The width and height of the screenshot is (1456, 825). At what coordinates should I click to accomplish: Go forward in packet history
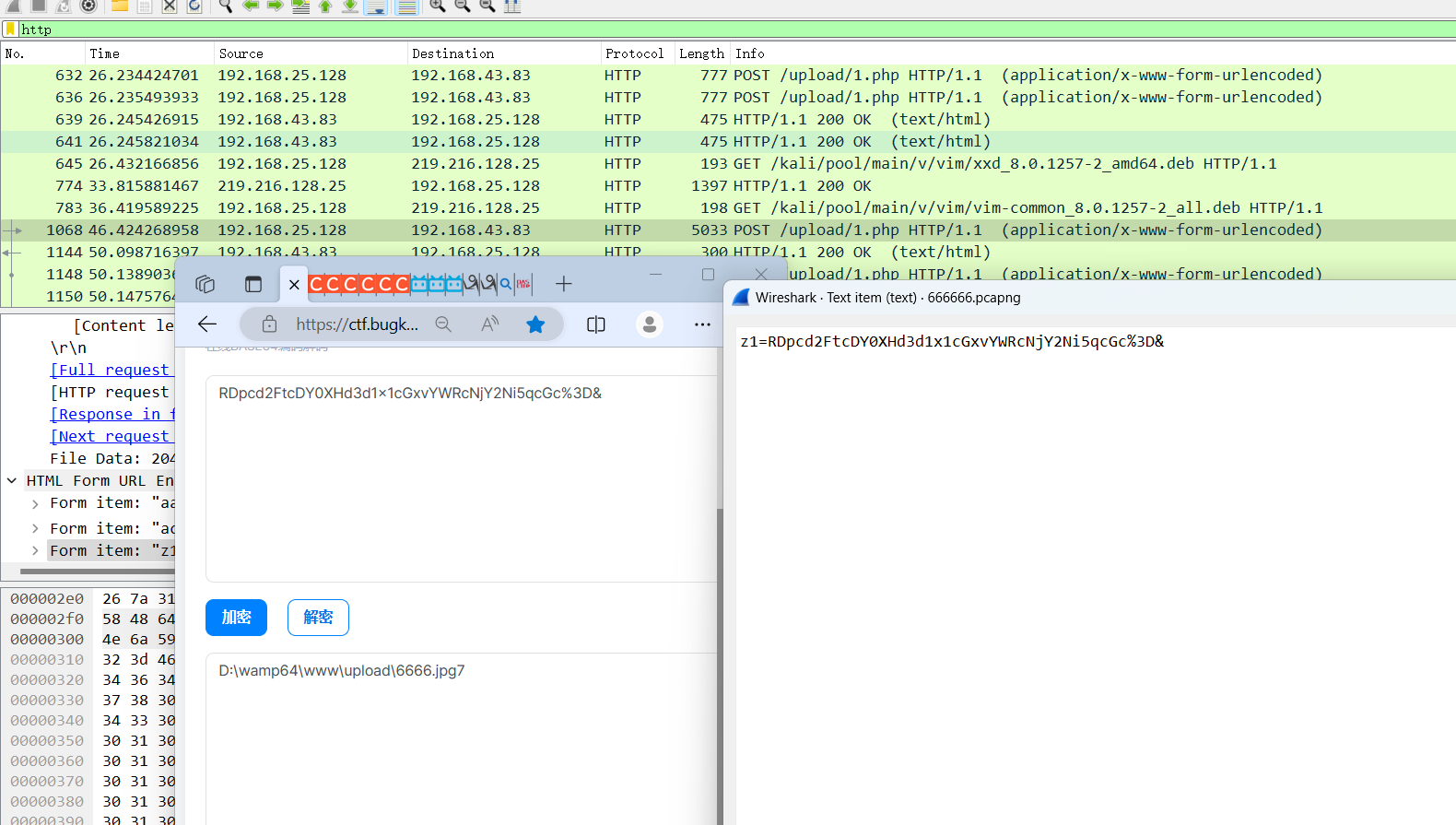(275, 6)
